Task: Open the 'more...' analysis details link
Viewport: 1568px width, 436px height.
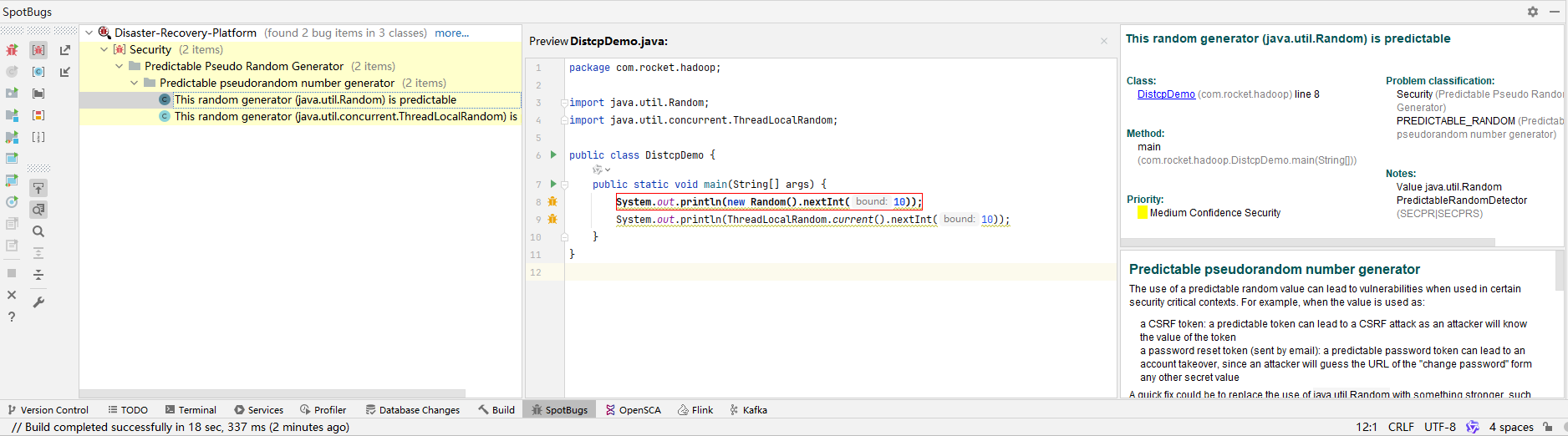Action: pos(451,33)
